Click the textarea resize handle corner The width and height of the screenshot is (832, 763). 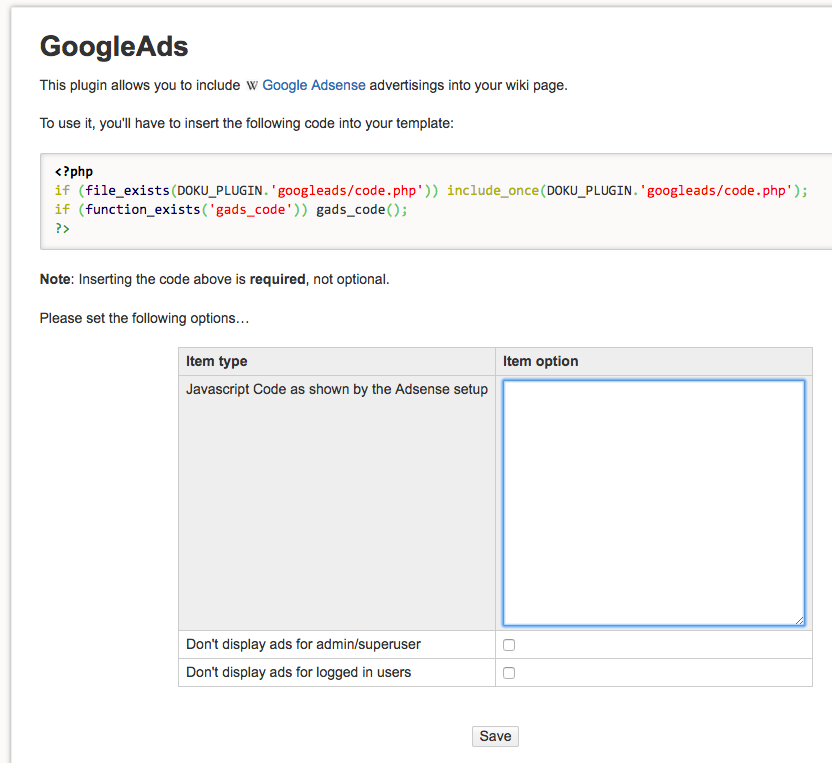tap(800, 620)
